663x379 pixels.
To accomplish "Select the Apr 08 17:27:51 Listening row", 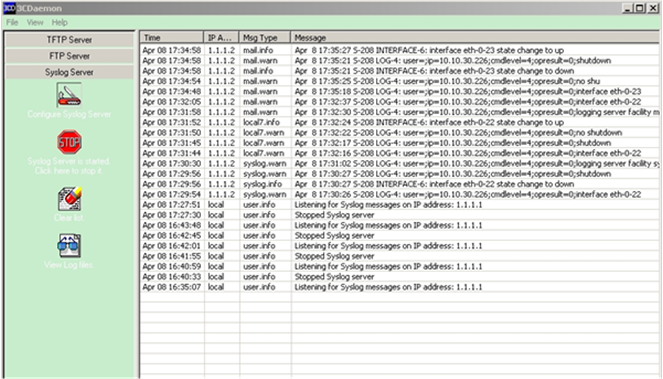I will [400, 205].
